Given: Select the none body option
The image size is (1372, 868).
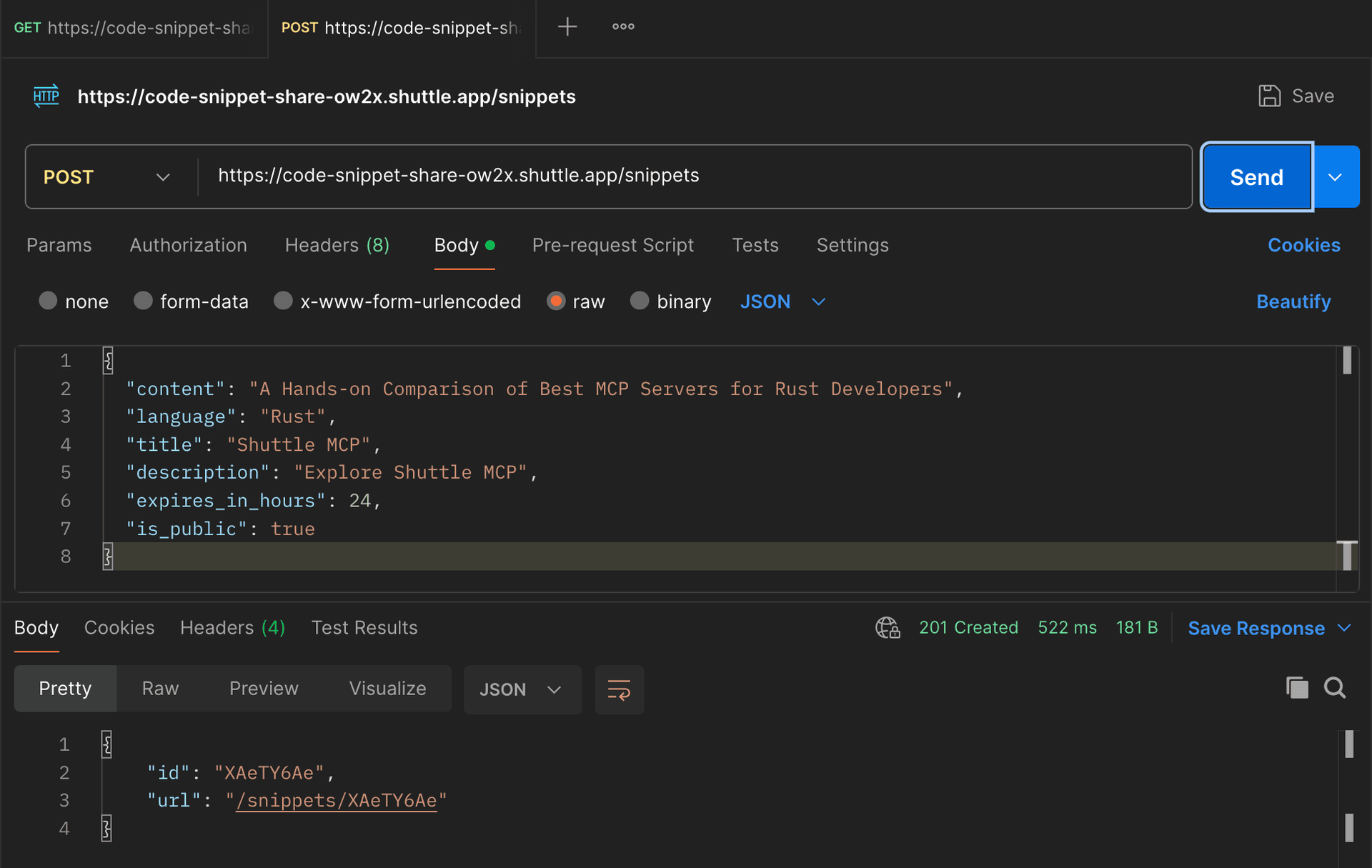Looking at the screenshot, I should pyautogui.click(x=48, y=301).
